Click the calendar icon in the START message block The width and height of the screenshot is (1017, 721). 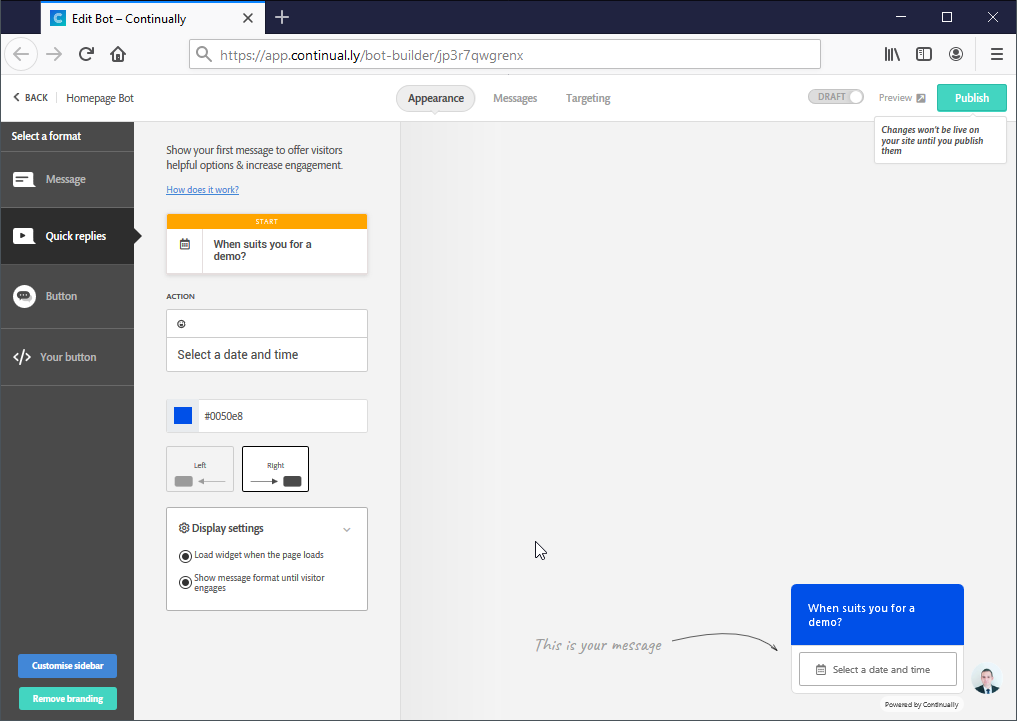click(184, 243)
